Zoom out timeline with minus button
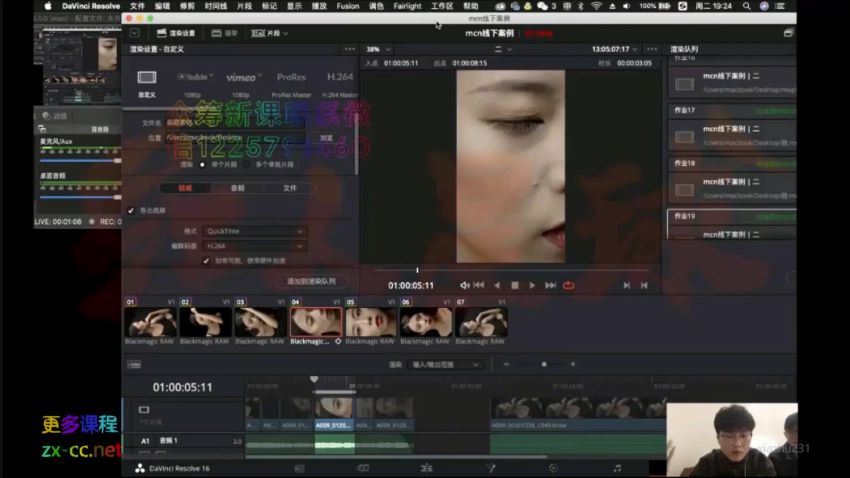The height and width of the screenshot is (478, 850). click(506, 365)
